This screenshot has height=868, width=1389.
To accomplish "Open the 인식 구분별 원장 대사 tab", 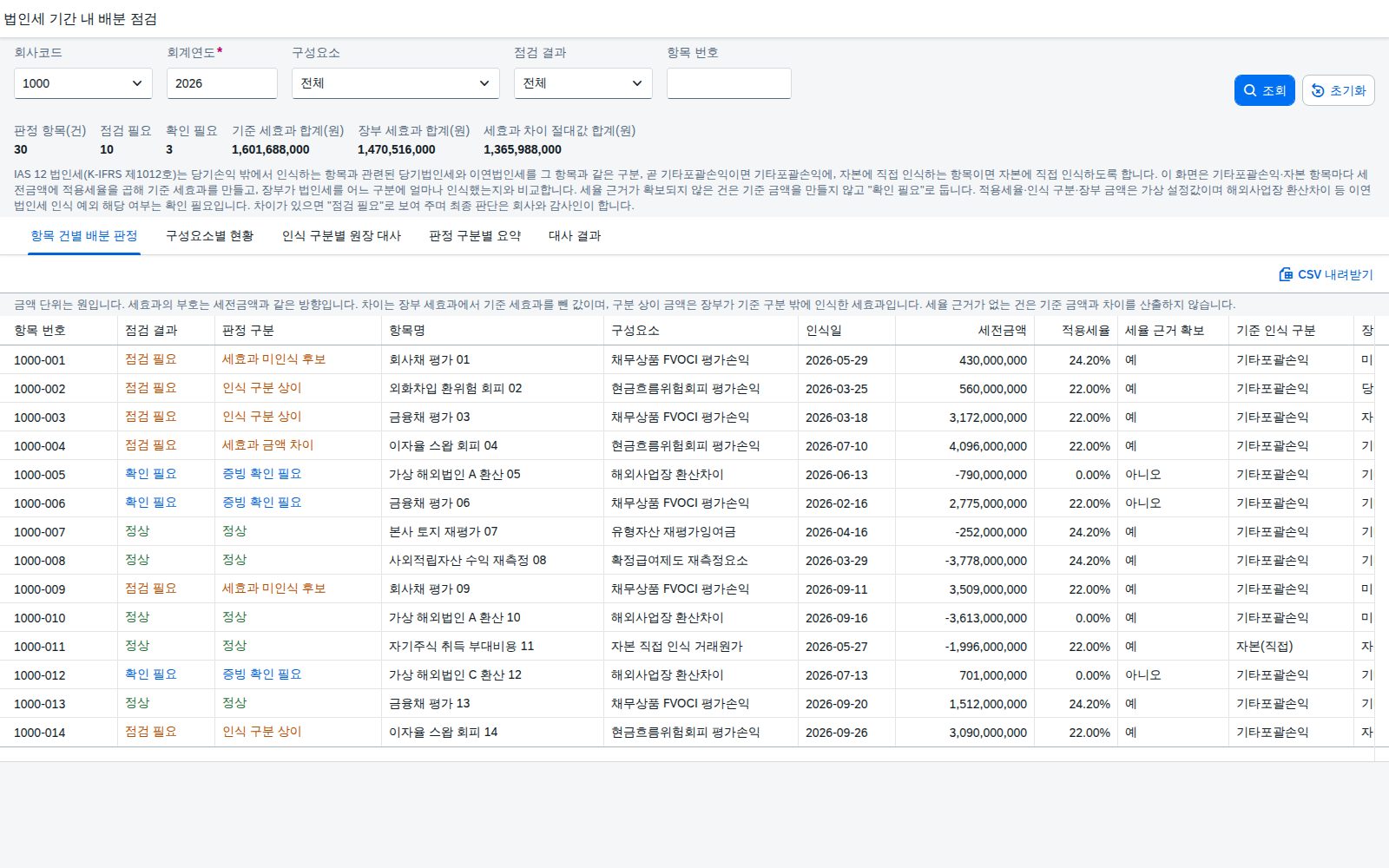I will (342, 236).
